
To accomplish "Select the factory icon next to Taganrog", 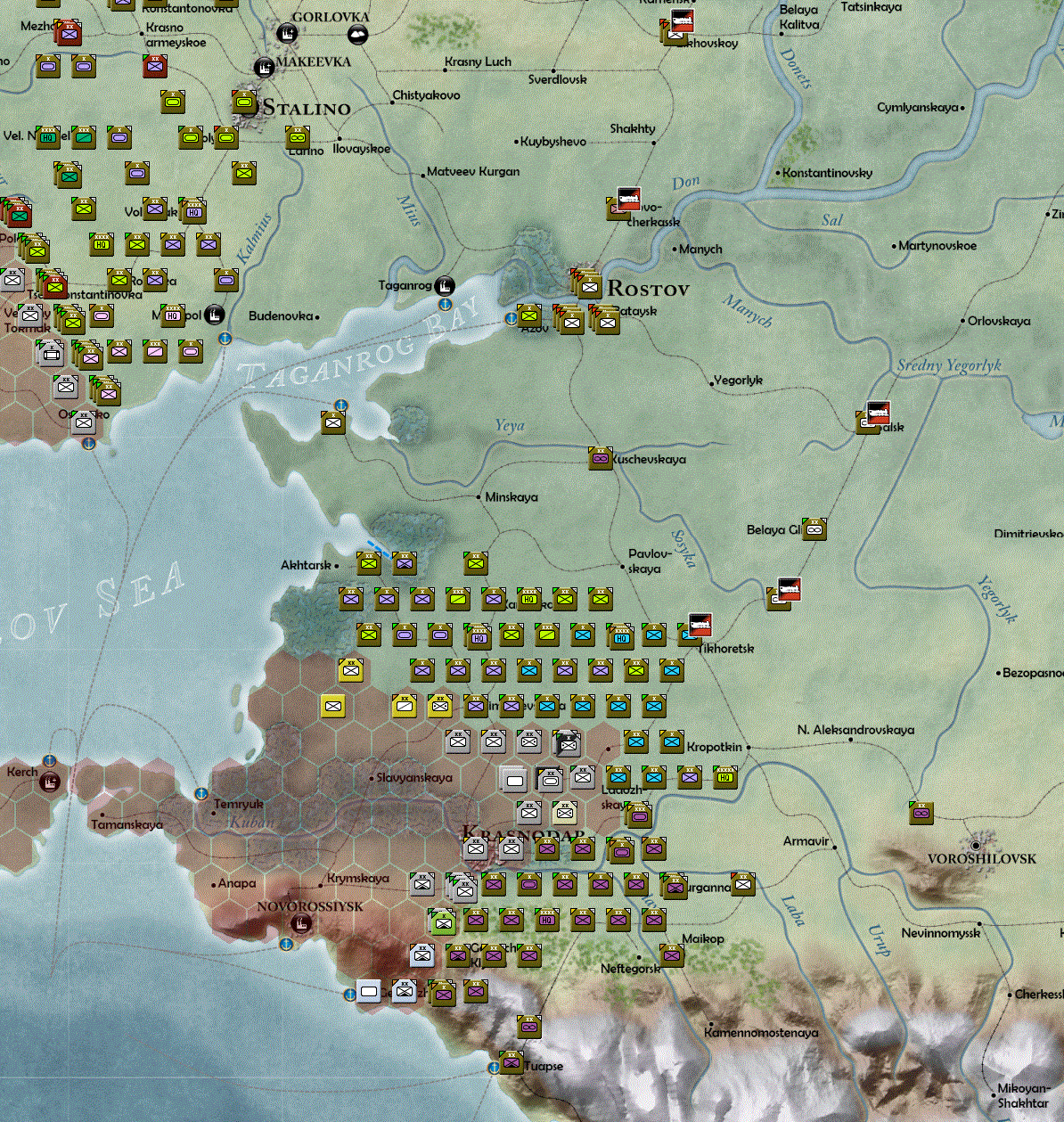I will (x=445, y=286).
